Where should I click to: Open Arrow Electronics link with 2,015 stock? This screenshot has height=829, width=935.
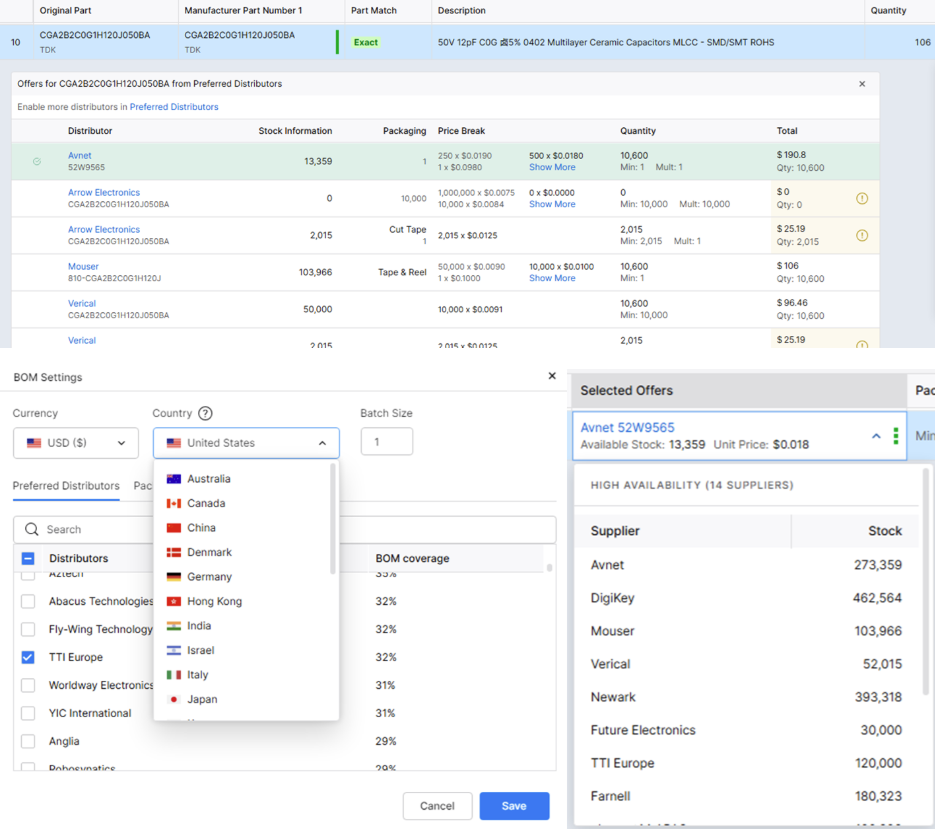(104, 230)
